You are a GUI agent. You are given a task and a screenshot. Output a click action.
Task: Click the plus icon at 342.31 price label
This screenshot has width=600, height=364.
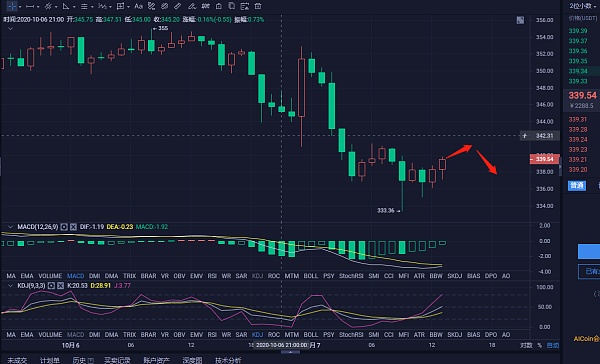[x=525, y=136]
